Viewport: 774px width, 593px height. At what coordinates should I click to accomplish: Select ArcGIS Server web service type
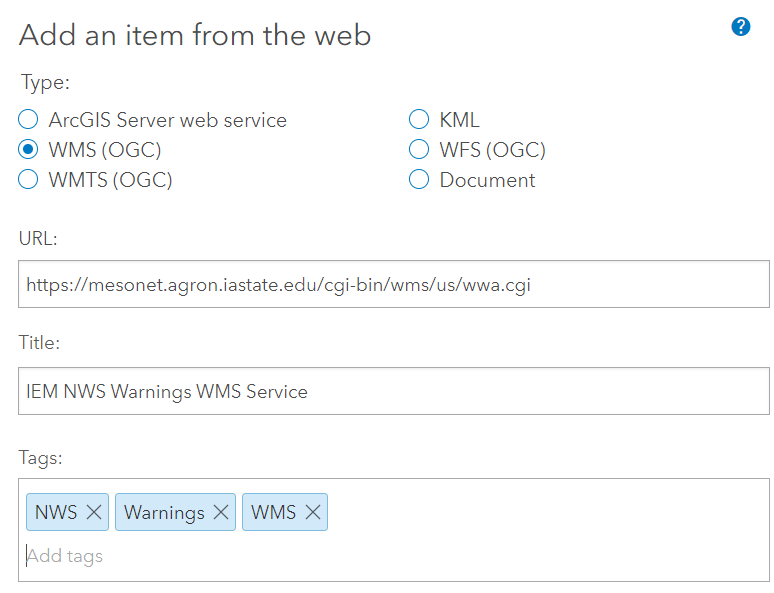click(28, 120)
